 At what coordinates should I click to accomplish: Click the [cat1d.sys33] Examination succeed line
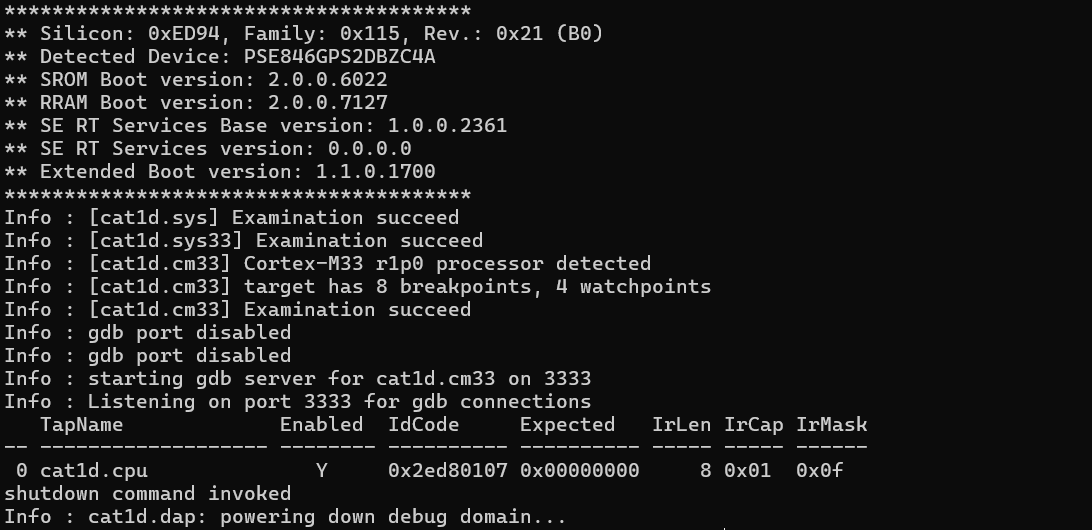click(x=244, y=241)
